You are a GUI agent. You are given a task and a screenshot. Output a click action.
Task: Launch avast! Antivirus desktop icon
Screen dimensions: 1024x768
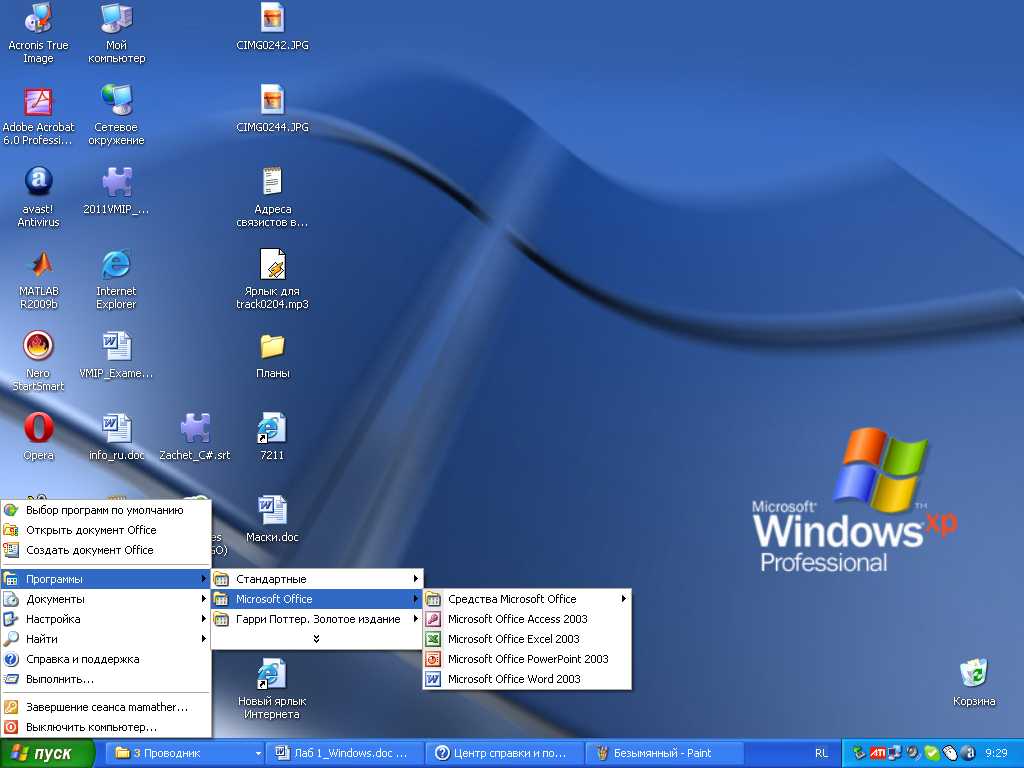[x=38, y=197]
